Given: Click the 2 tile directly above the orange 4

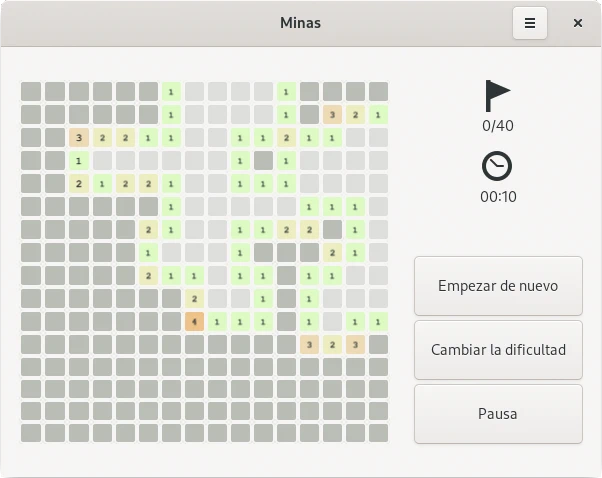Looking at the screenshot, I should 194,299.
